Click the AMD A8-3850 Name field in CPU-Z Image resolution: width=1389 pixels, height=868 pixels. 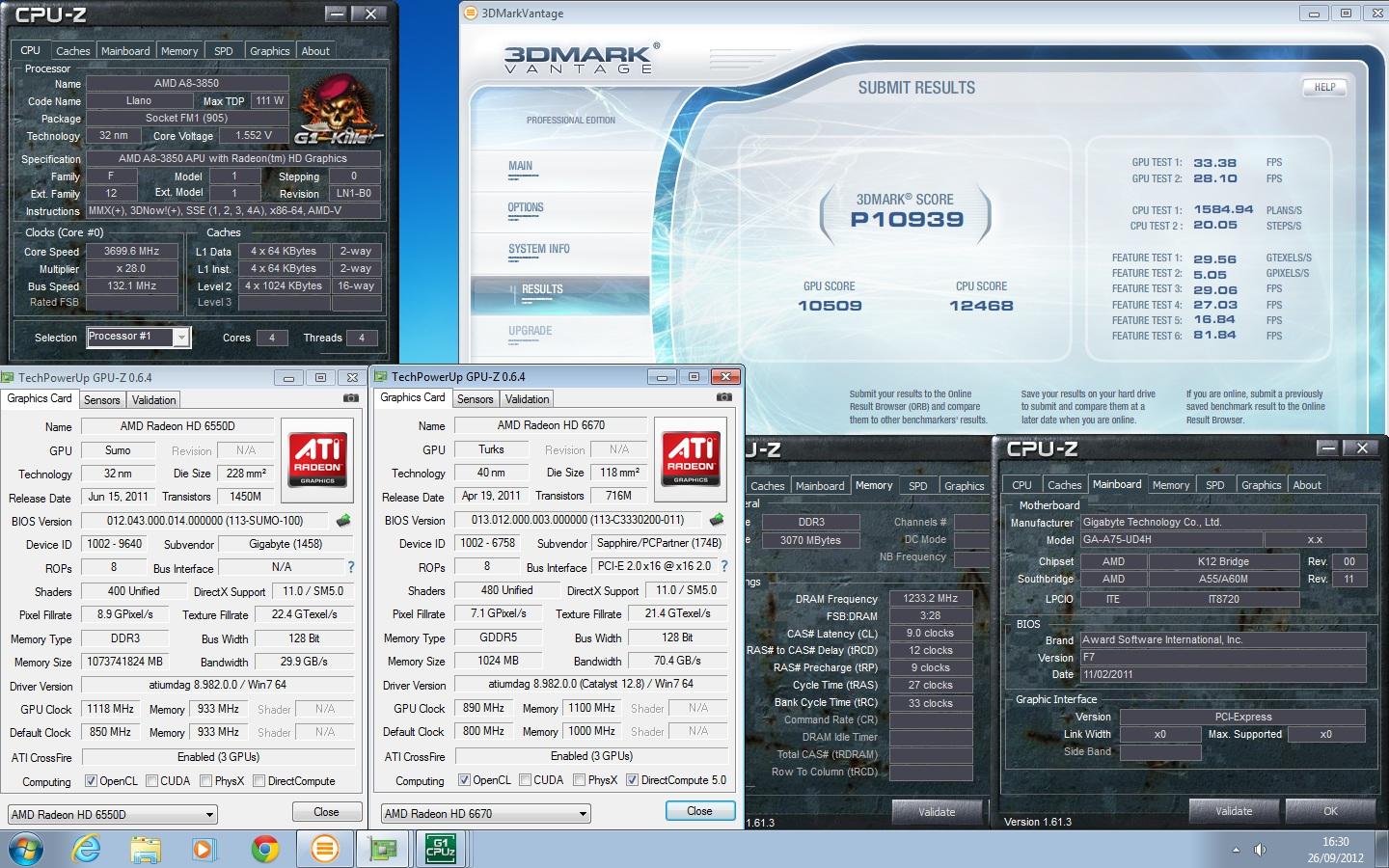pos(187,84)
